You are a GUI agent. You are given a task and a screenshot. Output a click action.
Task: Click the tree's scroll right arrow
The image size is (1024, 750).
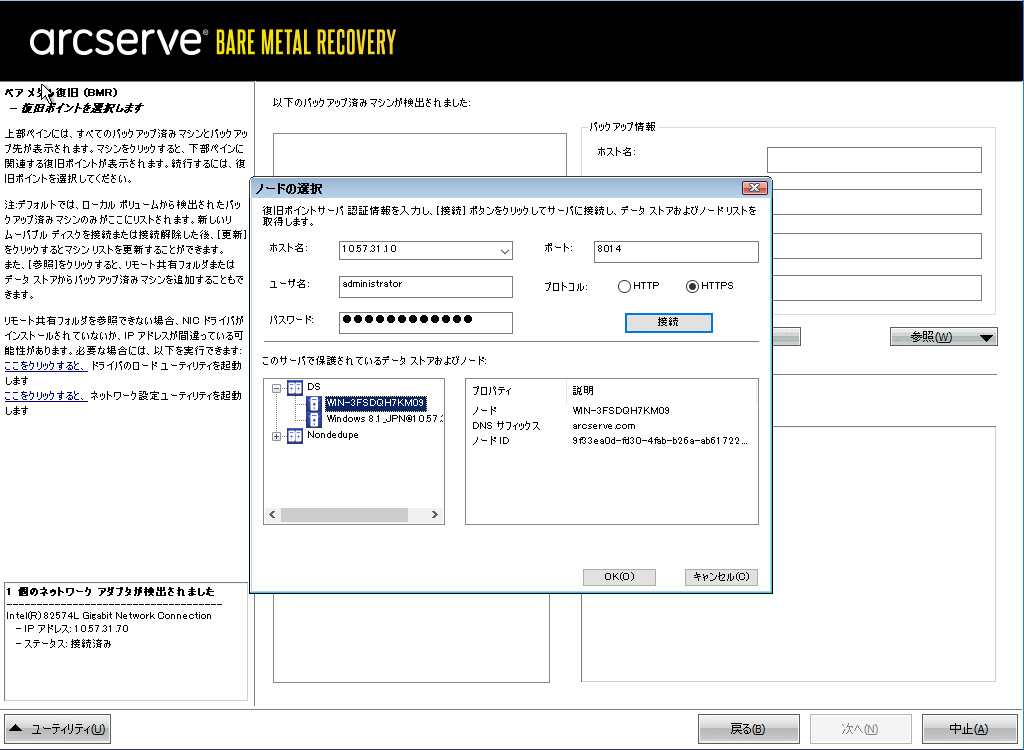point(435,515)
